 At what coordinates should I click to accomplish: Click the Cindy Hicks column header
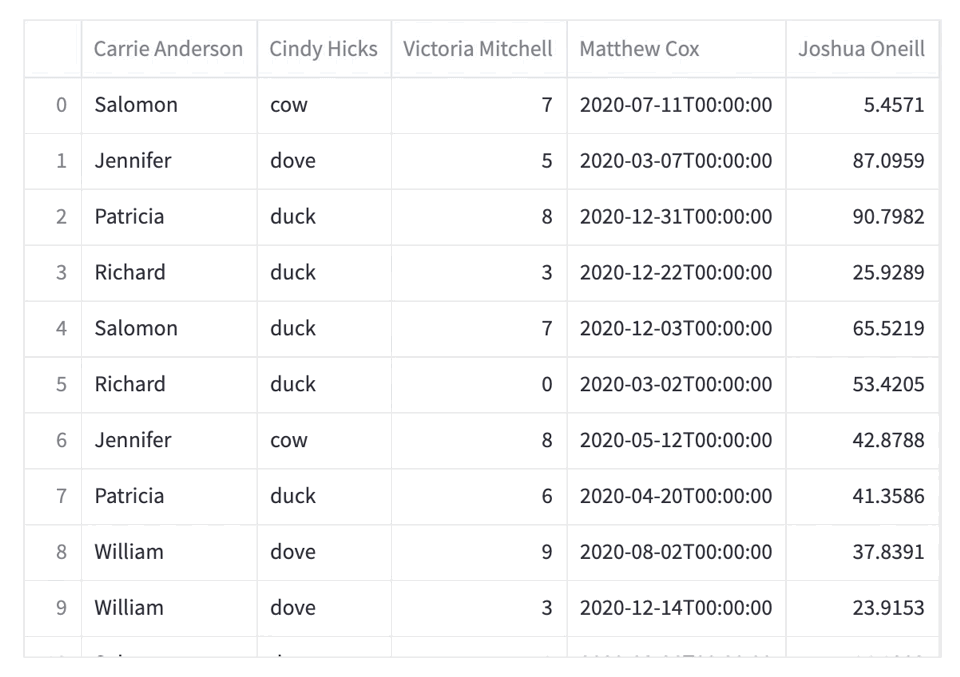(324, 49)
